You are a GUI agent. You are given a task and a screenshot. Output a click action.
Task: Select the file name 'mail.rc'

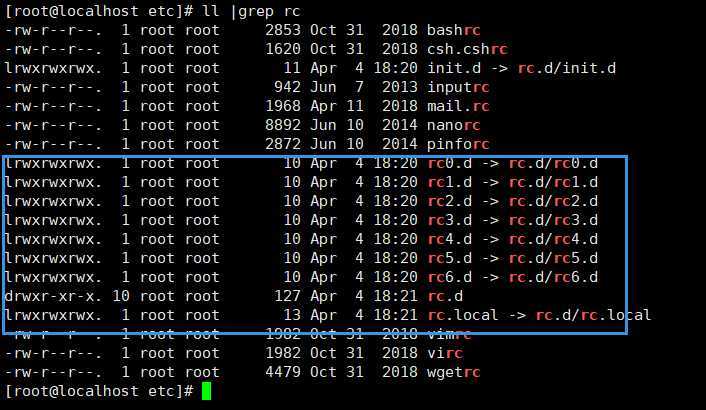click(458, 106)
